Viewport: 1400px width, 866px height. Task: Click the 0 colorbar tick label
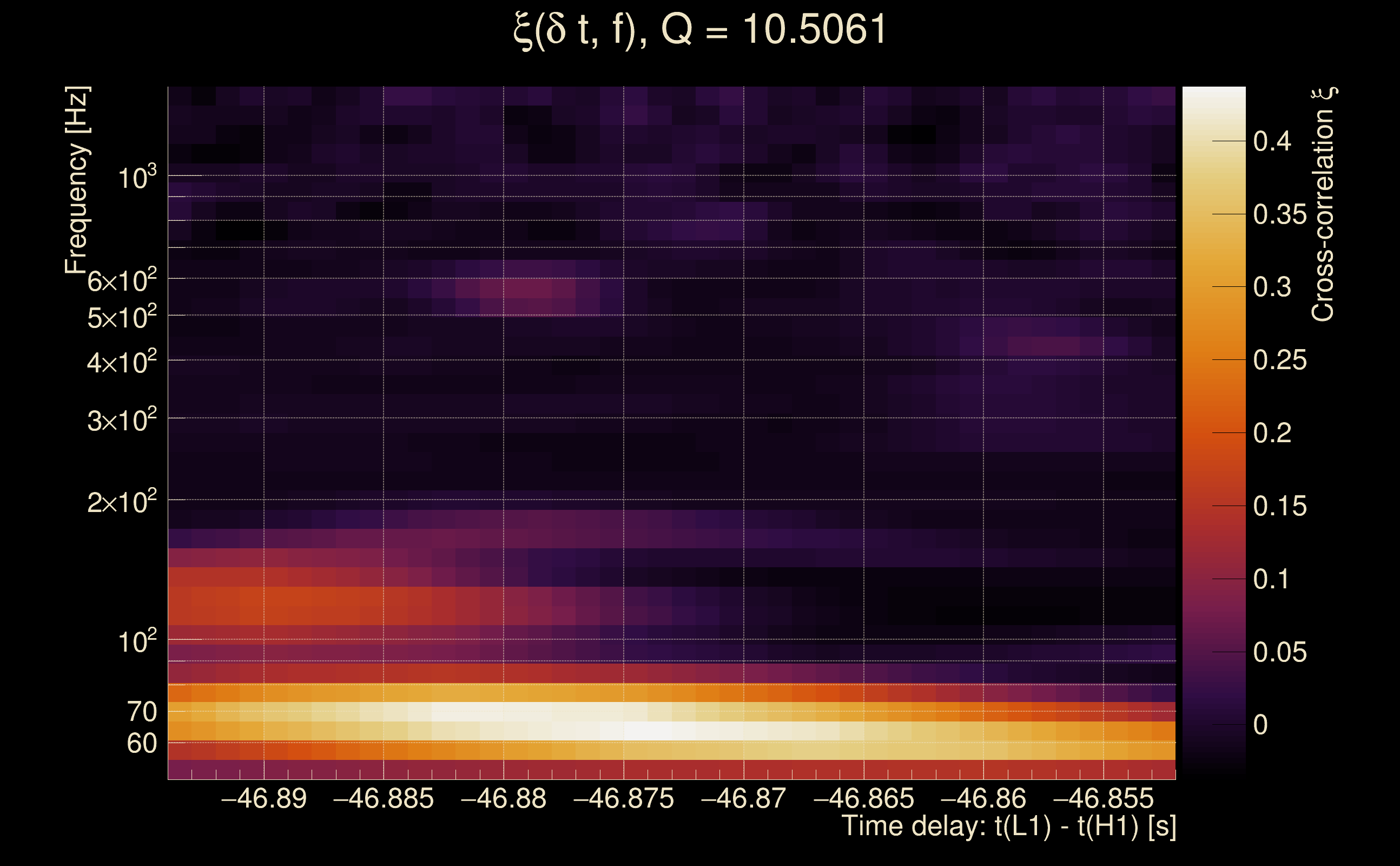coord(1260,725)
